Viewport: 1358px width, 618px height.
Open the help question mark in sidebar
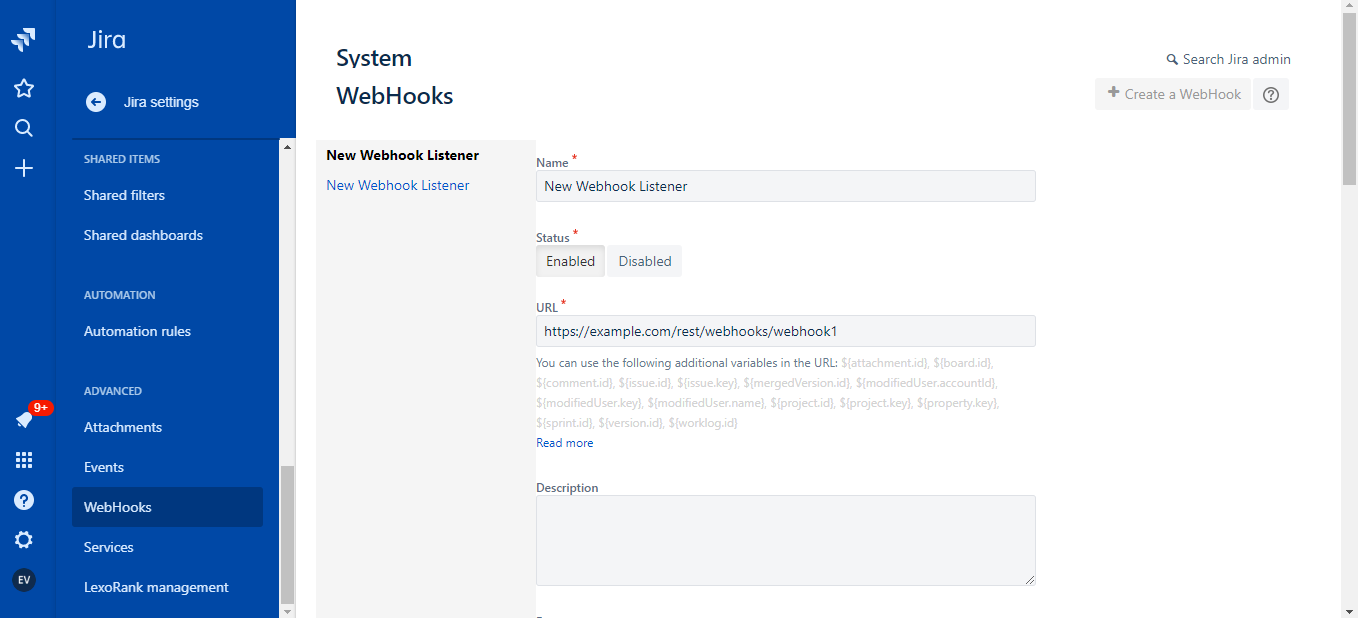24,500
